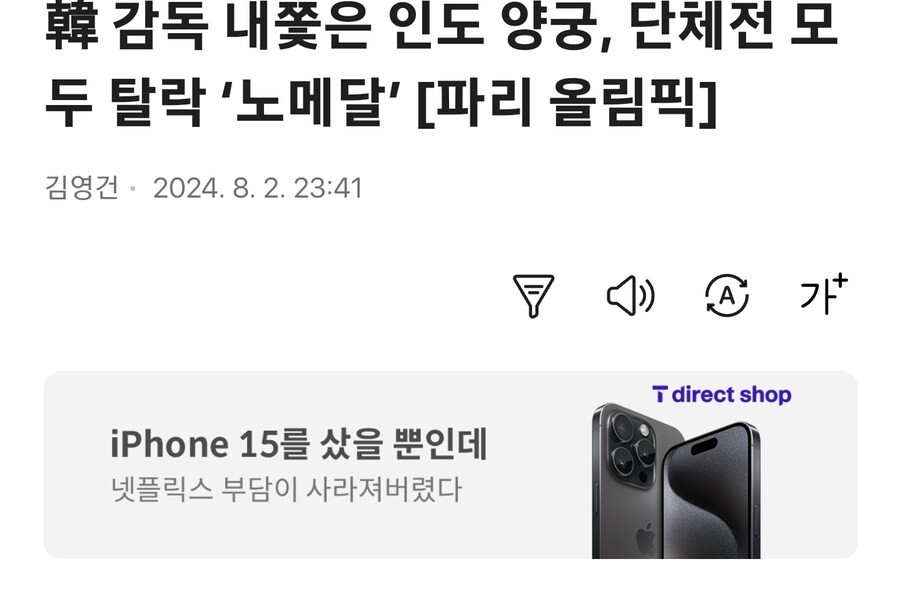Open reporter 김영건's profile
The width and height of the screenshot is (900, 600).
(82, 188)
